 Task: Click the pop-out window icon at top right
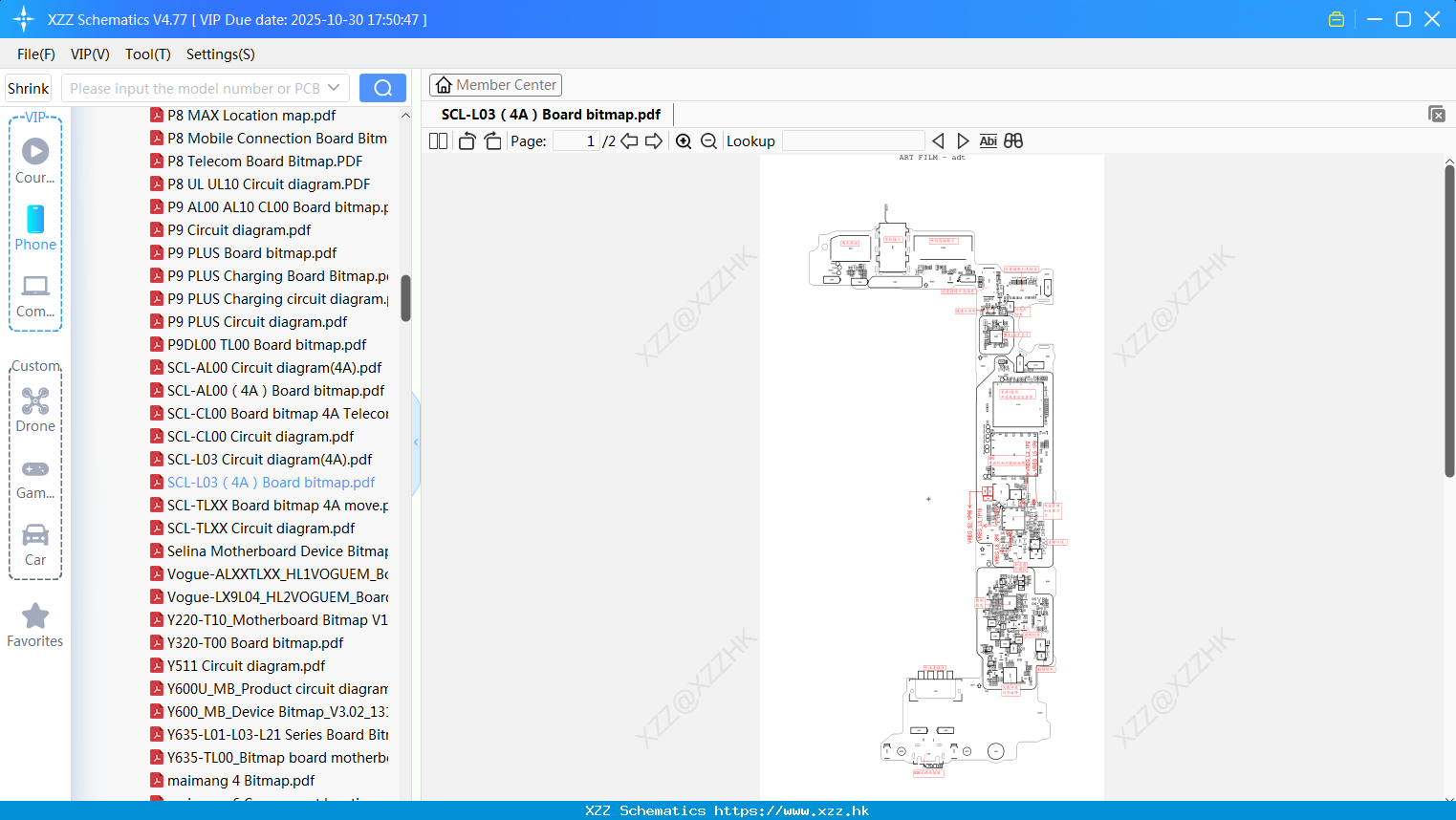tap(1437, 114)
